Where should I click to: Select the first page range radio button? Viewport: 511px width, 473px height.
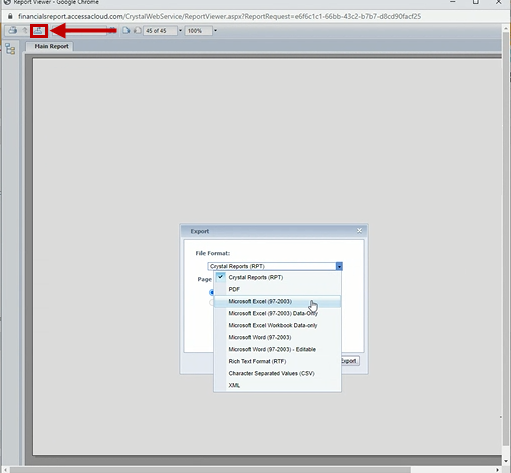tap(211, 292)
